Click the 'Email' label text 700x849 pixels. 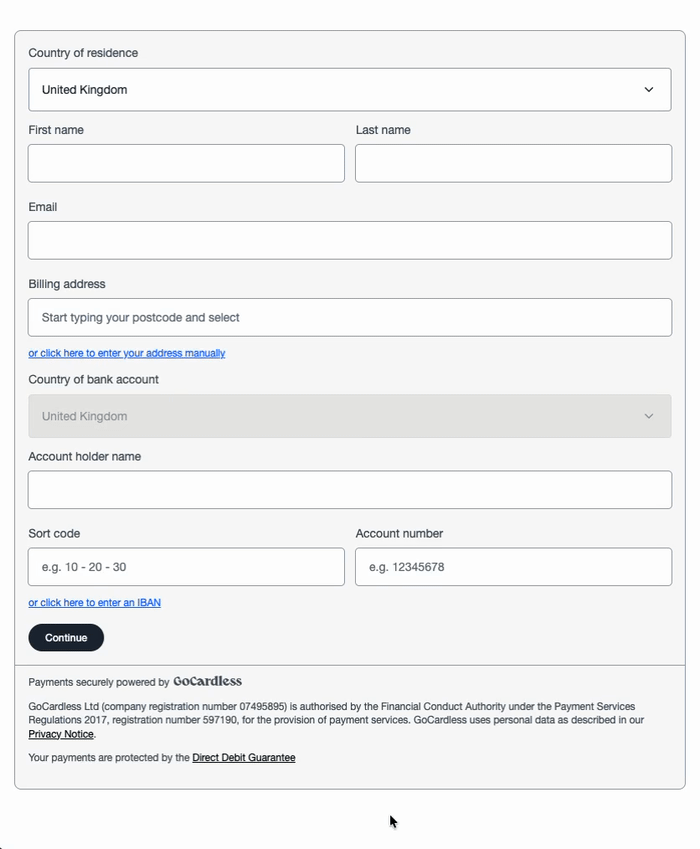43,207
